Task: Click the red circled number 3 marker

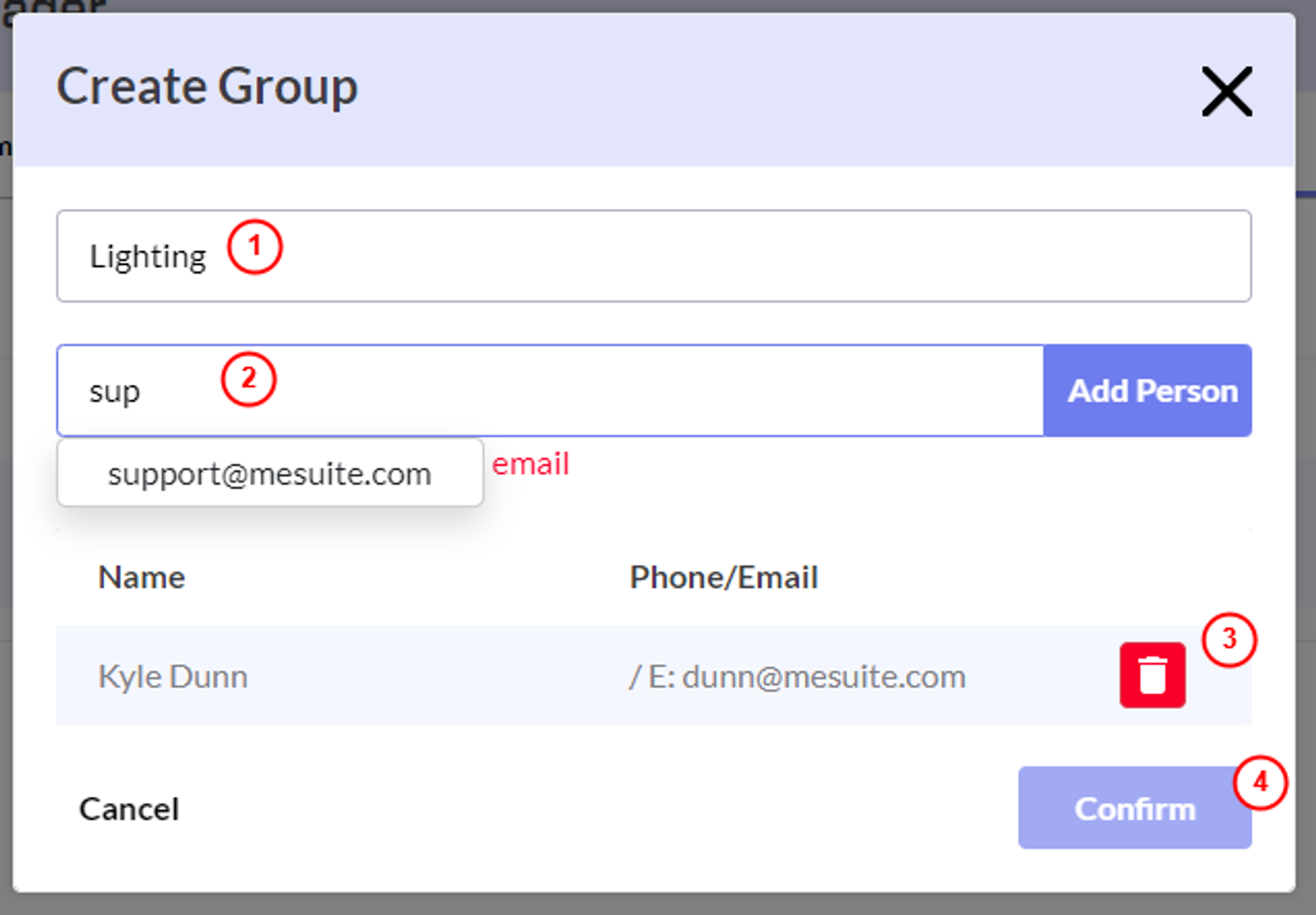Action: [1228, 640]
